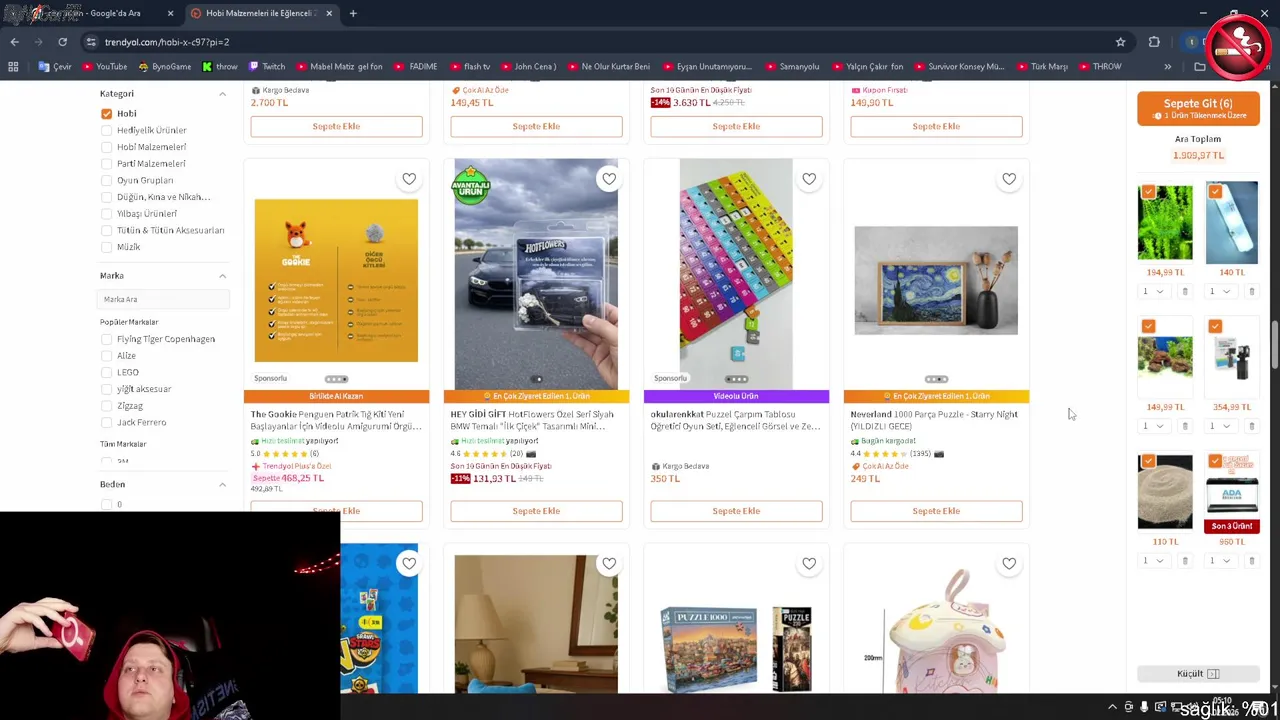Favorite the HotFlowers BMW gift product
Image resolution: width=1280 pixels, height=720 pixels.
609,179
